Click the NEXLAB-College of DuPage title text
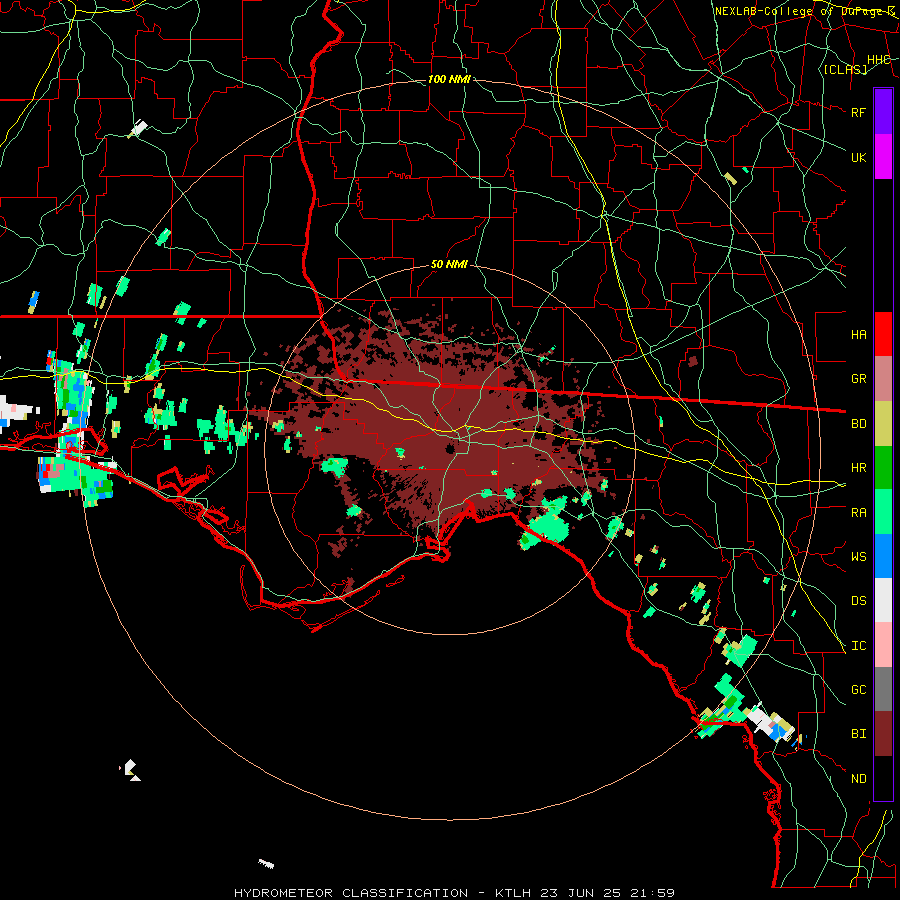The width and height of the screenshot is (900, 900). point(805,11)
